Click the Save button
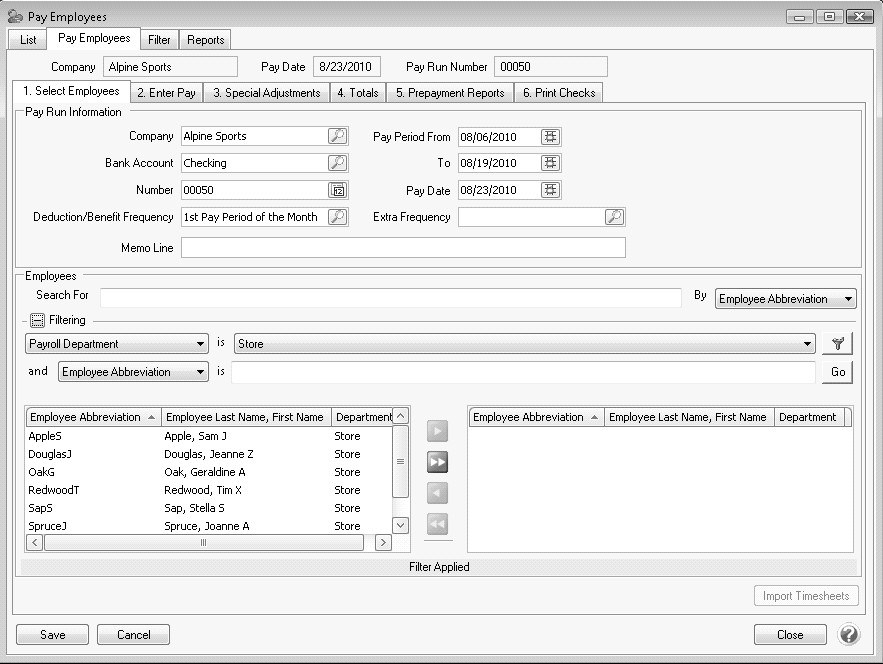883x664 pixels. coord(53,635)
